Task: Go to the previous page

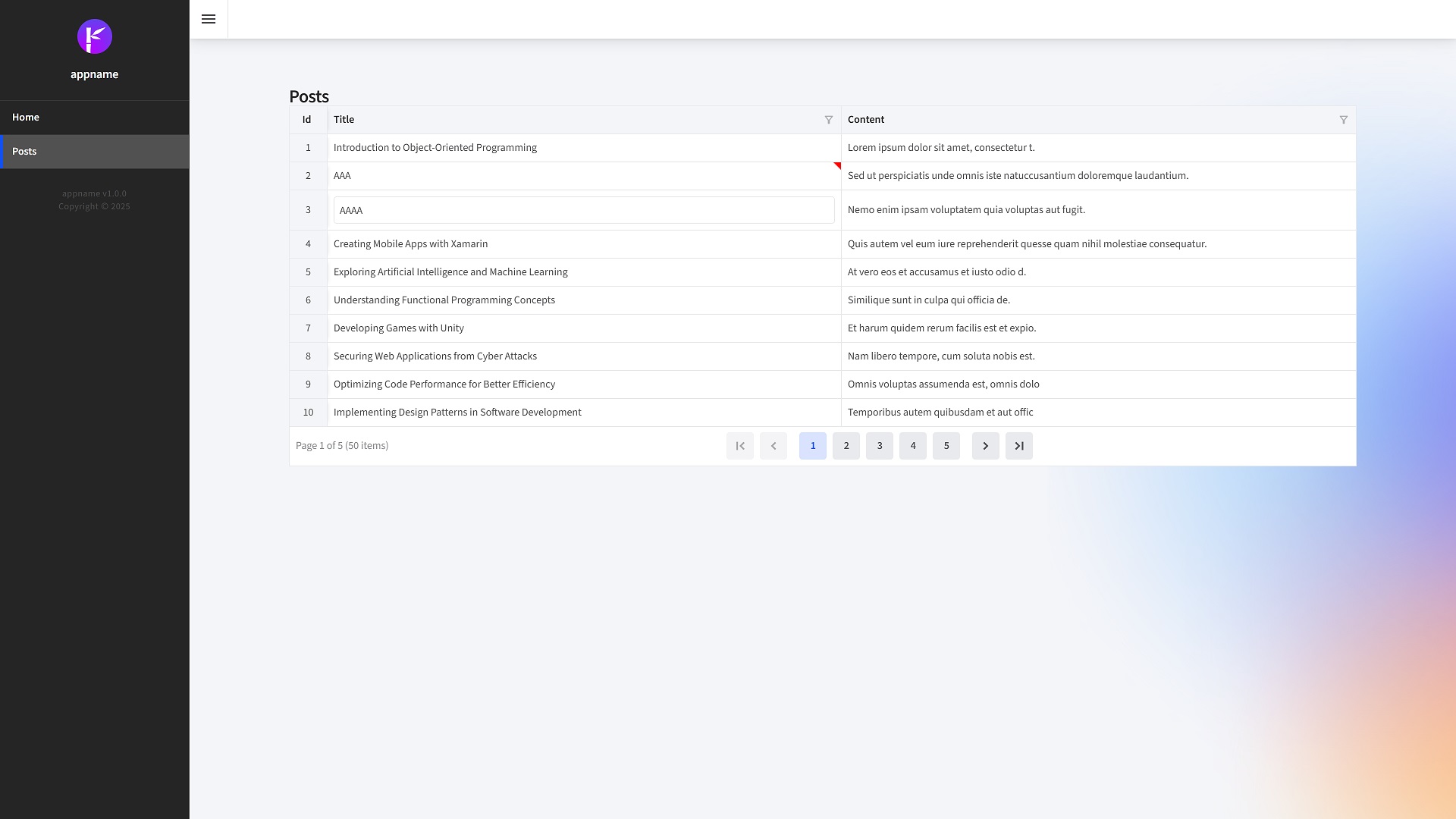Action: (x=773, y=446)
